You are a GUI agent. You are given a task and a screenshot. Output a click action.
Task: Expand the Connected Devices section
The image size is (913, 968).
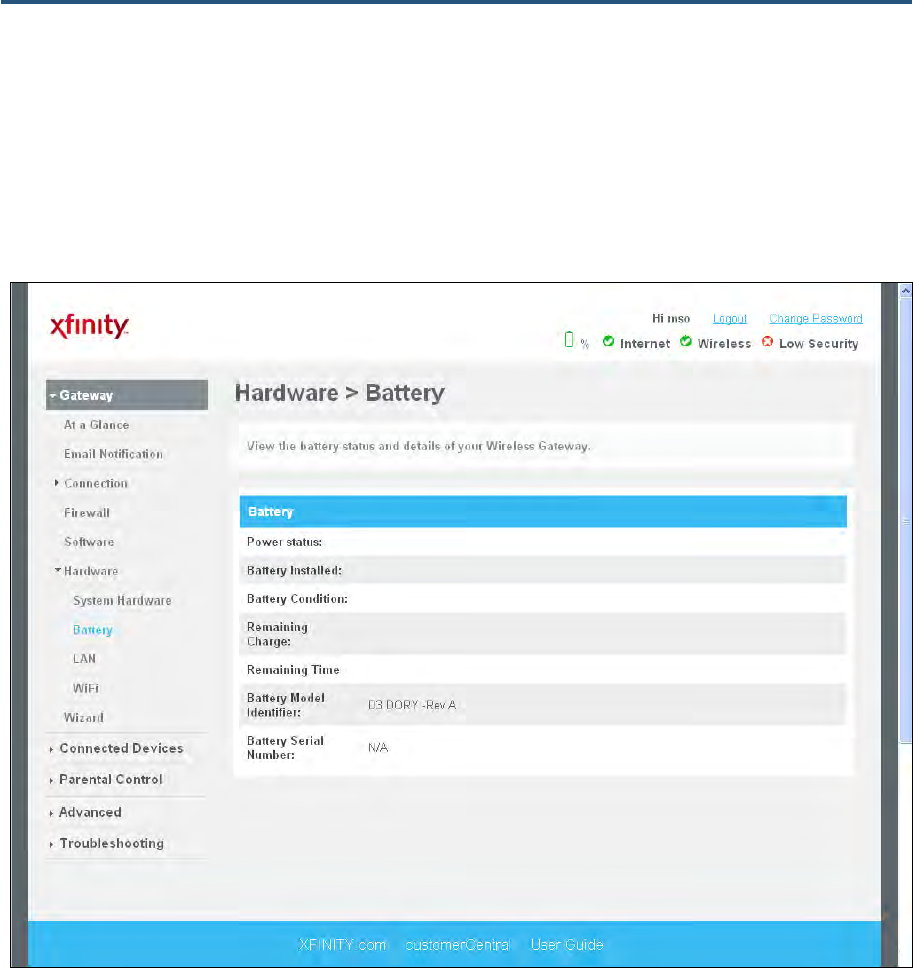coord(121,748)
